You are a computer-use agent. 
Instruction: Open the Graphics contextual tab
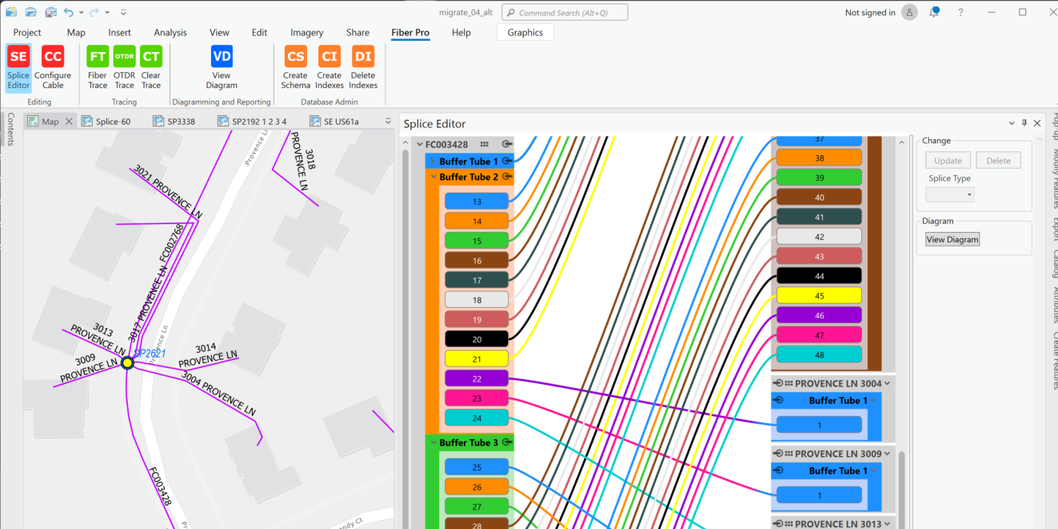coord(525,32)
